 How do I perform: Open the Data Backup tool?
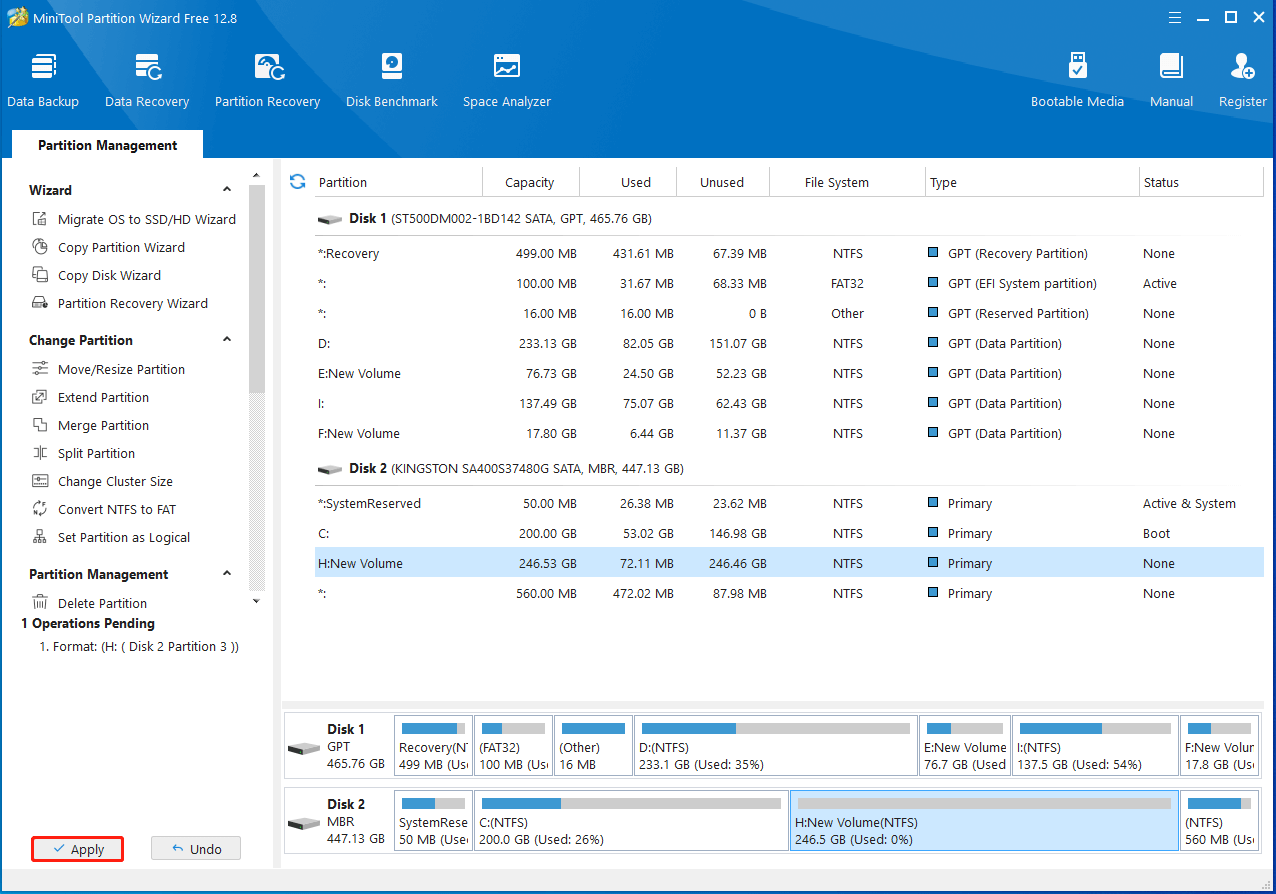tap(43, 80)
